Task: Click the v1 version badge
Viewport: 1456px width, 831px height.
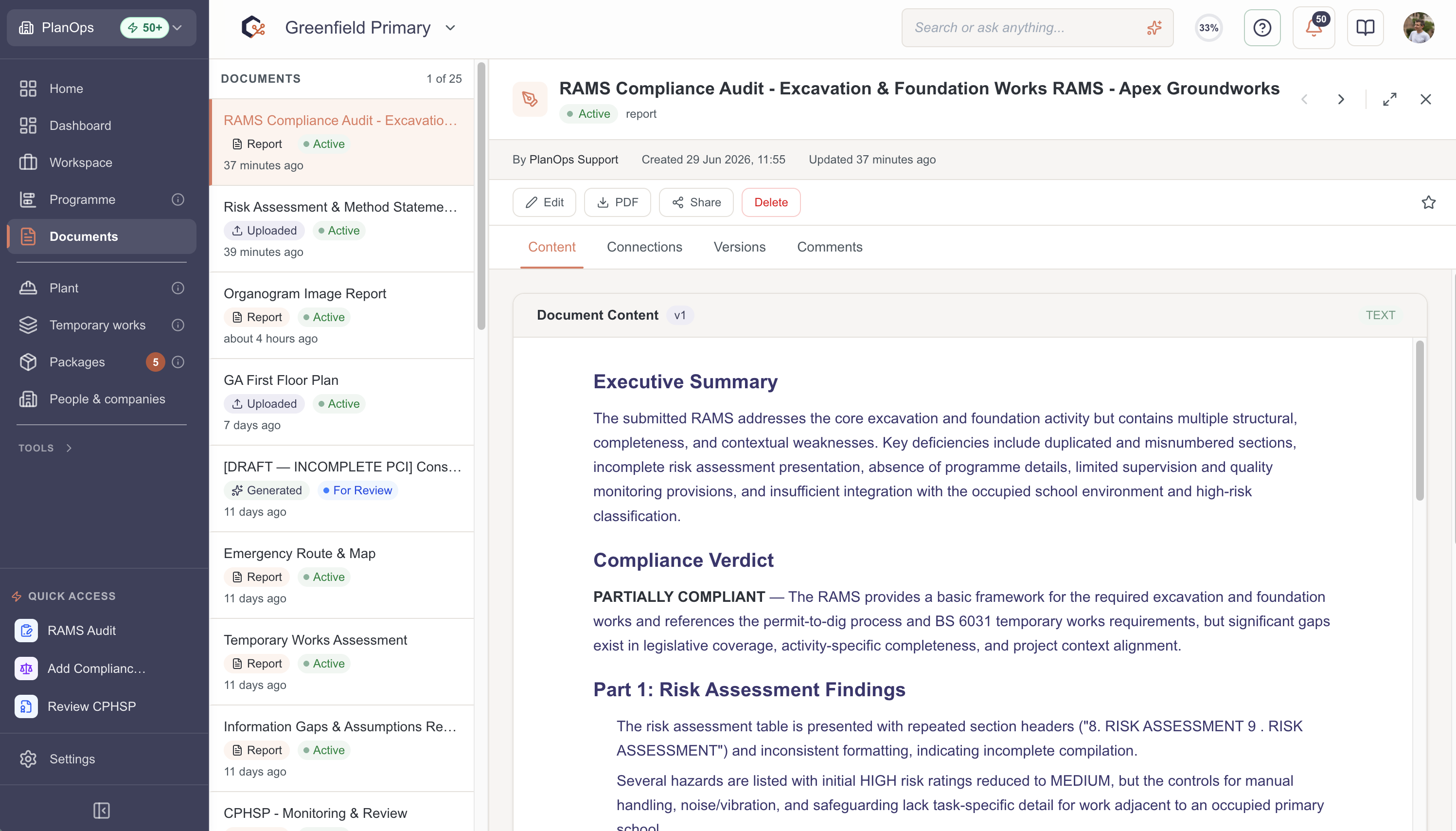Action: pyautogui.click(x=680, y=315)
